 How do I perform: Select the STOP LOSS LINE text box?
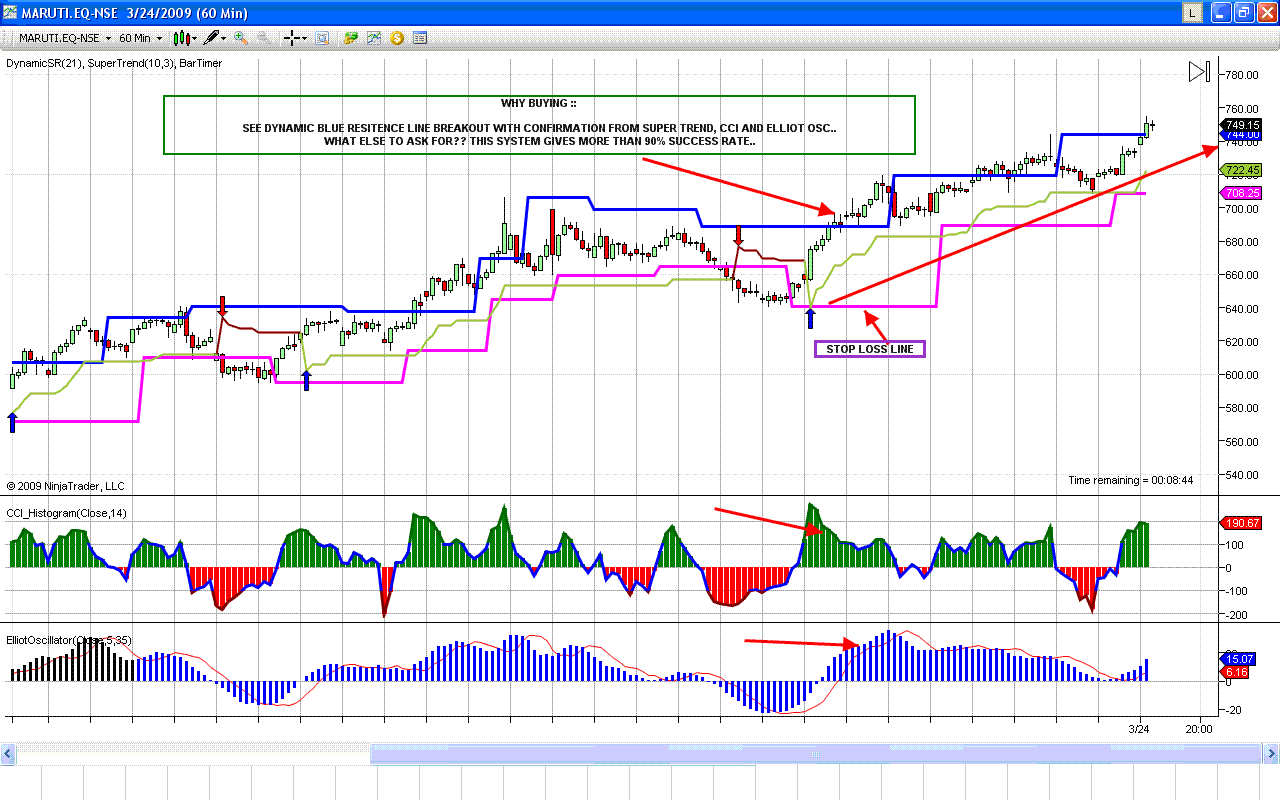[870, 349]
